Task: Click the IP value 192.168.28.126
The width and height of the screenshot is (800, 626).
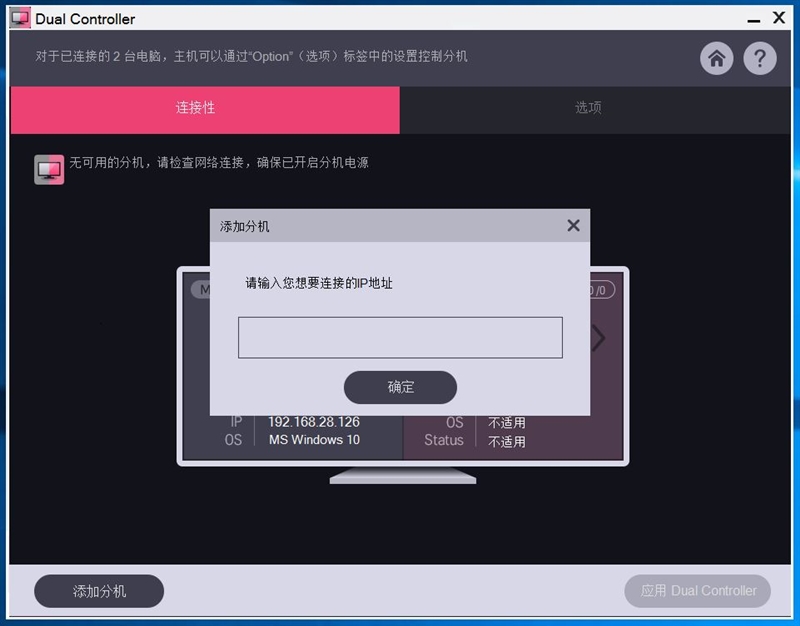Action: [x=314, y=422]
